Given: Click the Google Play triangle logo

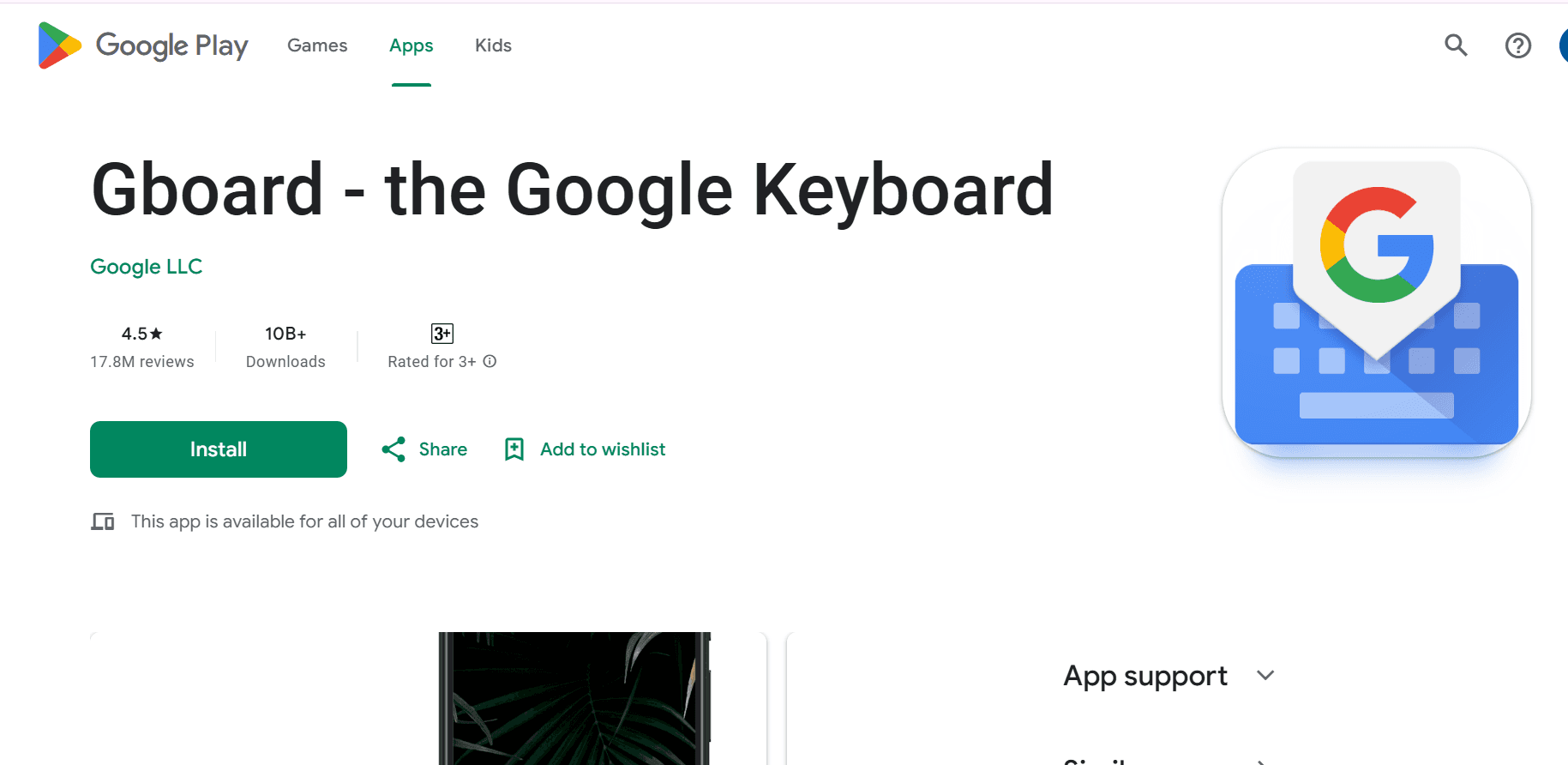Looking at the screenshot, I should (57, 45).
